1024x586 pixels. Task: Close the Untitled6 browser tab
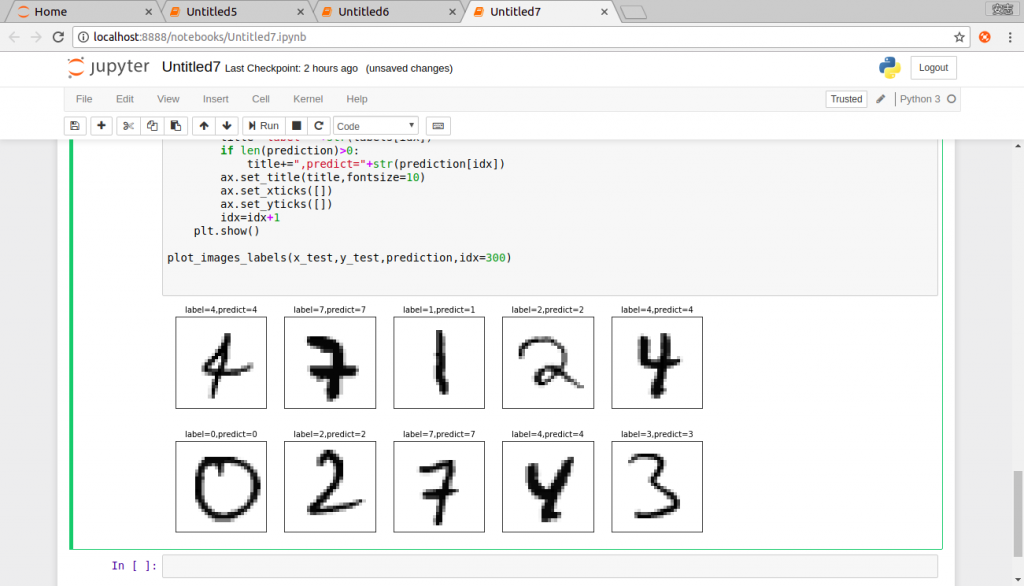452,12
